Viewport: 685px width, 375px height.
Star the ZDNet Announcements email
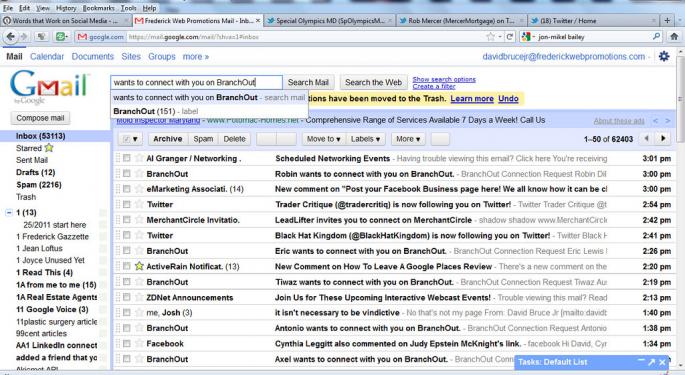139,297
